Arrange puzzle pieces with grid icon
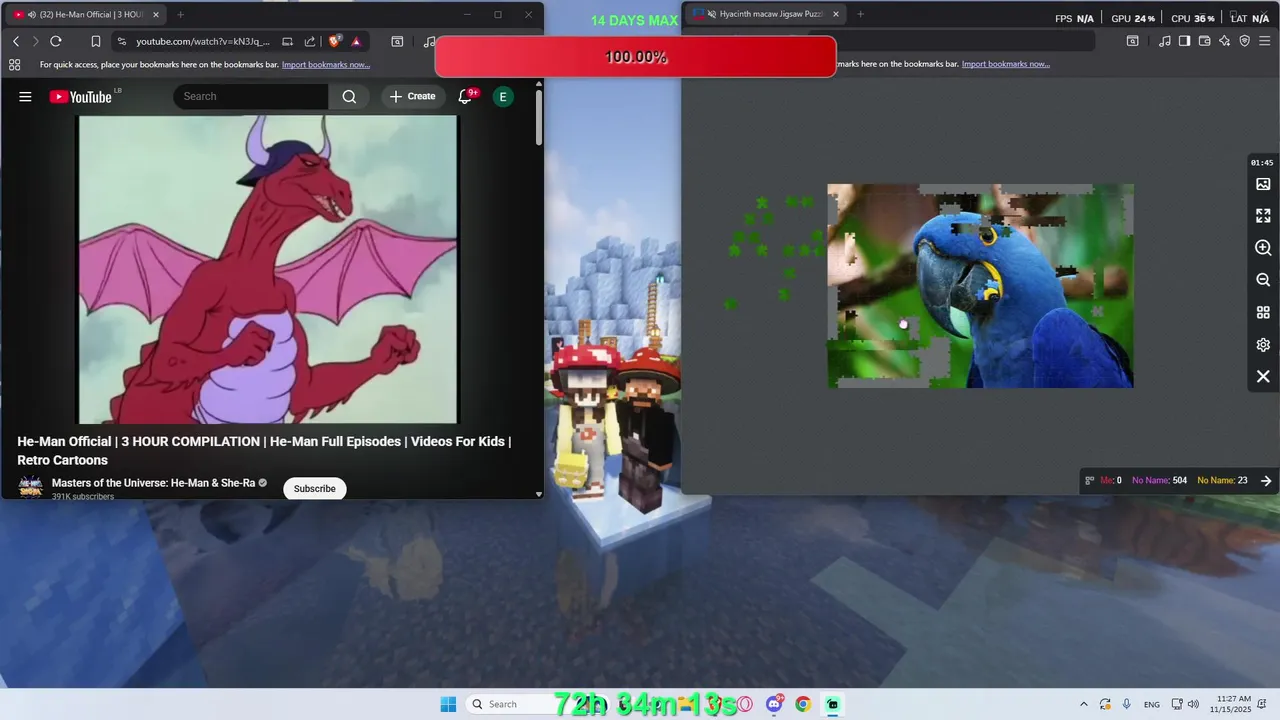The height and width of the screenshot is (720, 1280). coord(1263,312)
